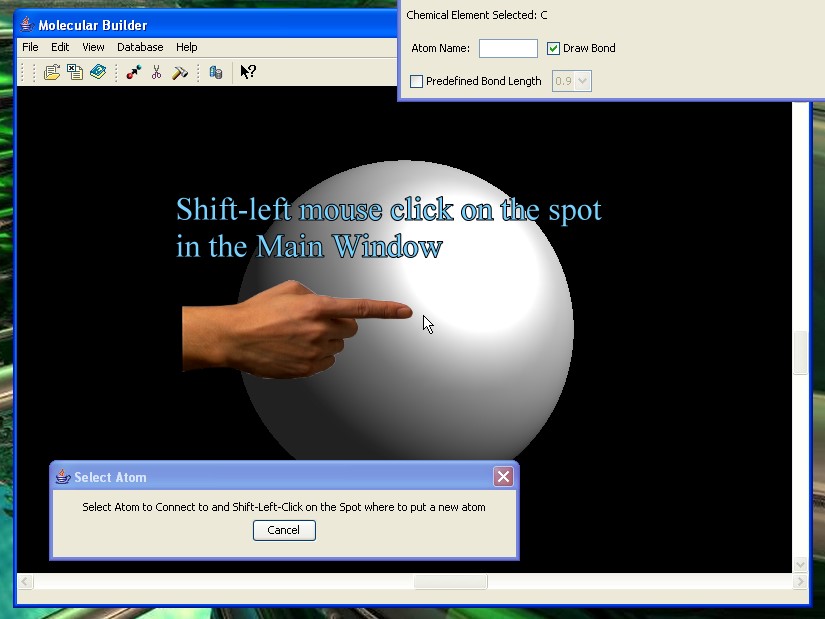Image resolution: width=825 pixels, height=619 pixels.
Task: Click the vertical scrollbar down arrow
Action: (x=800, y=565)
